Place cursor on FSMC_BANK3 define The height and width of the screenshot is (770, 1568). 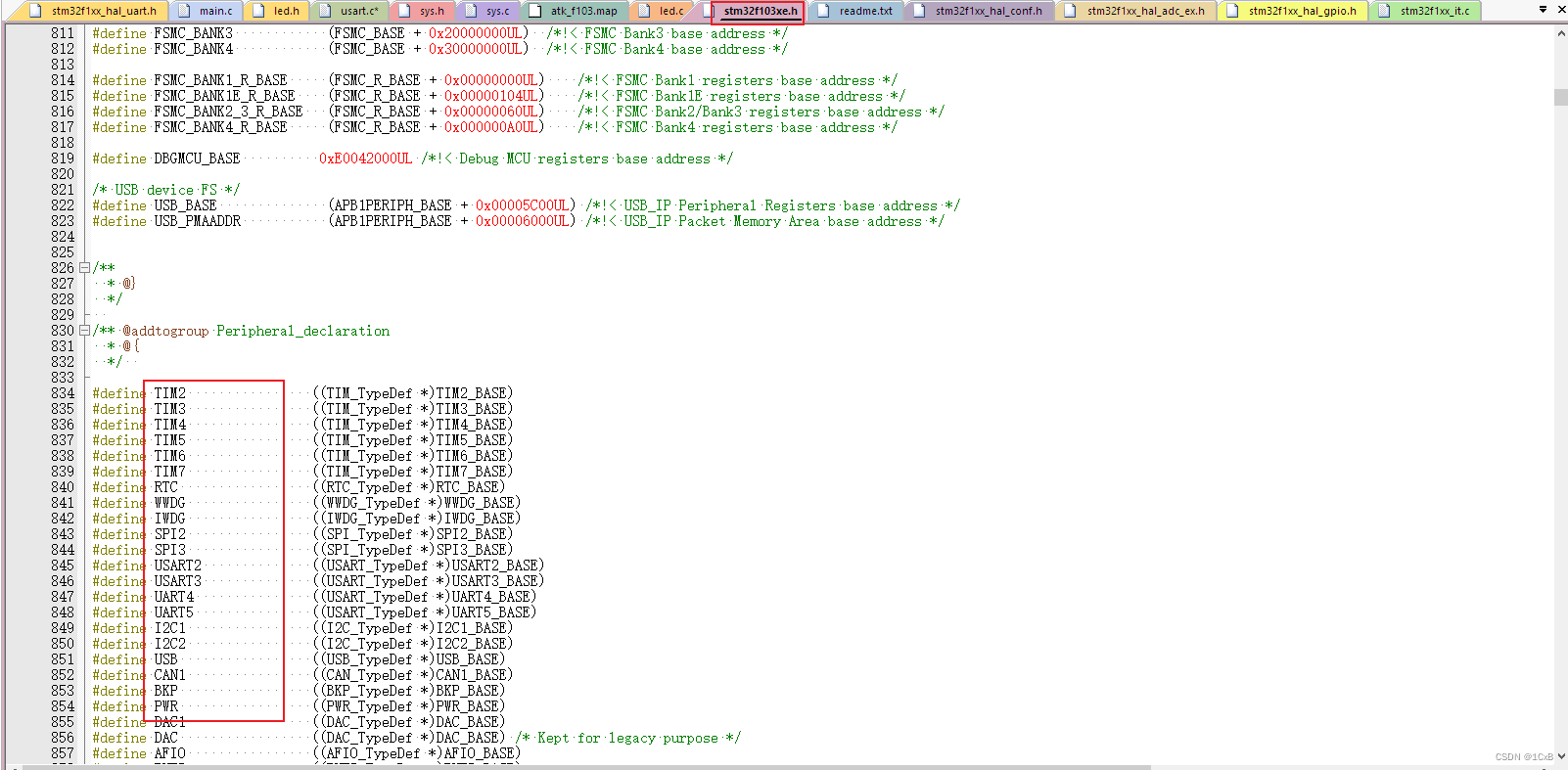pyautogui.click(x=194, y=33)
